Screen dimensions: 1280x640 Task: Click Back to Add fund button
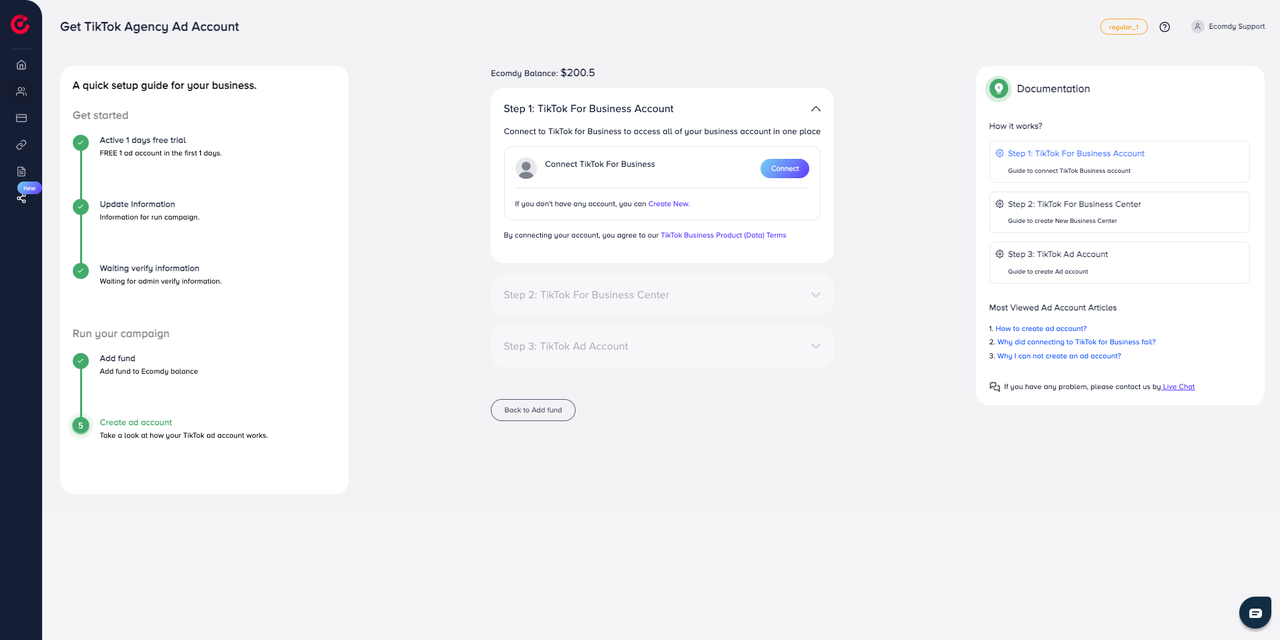(x=533, y=410)
